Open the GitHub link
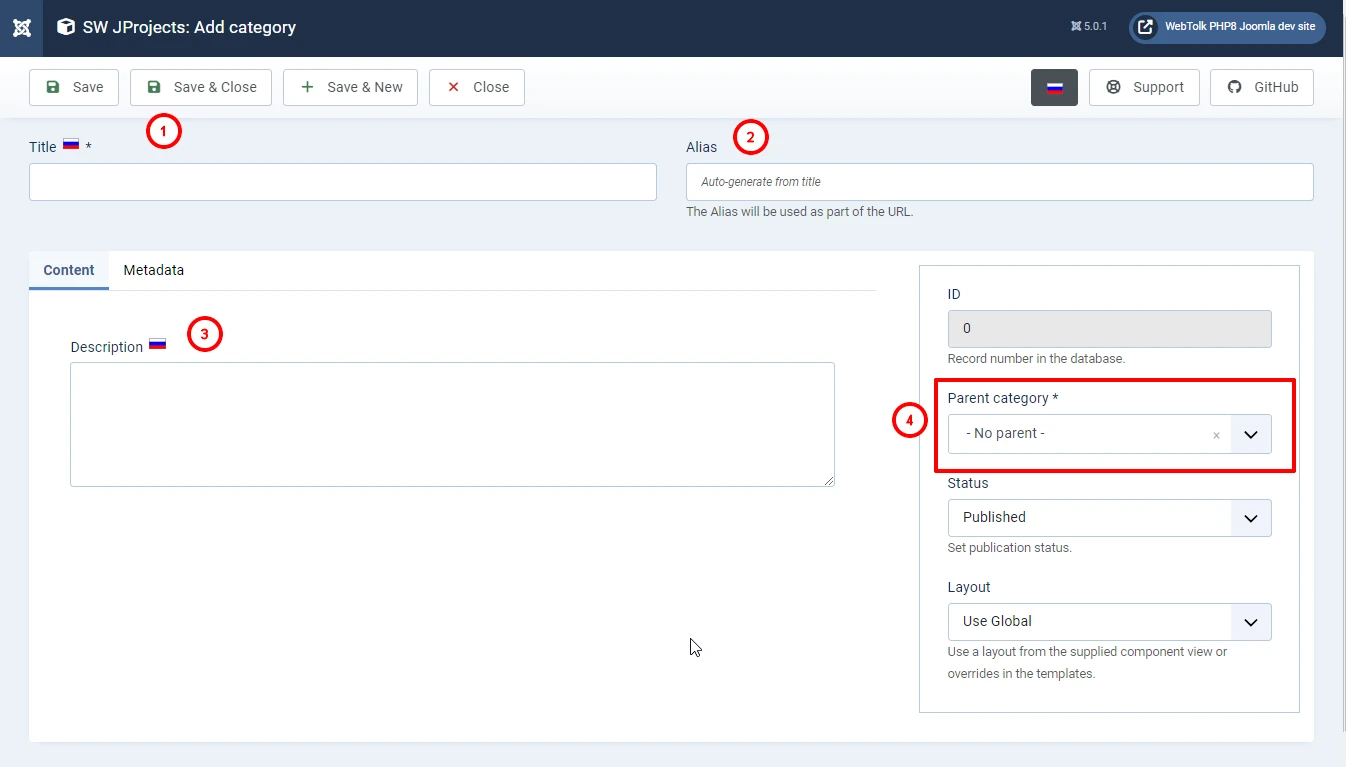Screen dimensions: 1346x767 pyautogui.click(x=1262, y=87)
